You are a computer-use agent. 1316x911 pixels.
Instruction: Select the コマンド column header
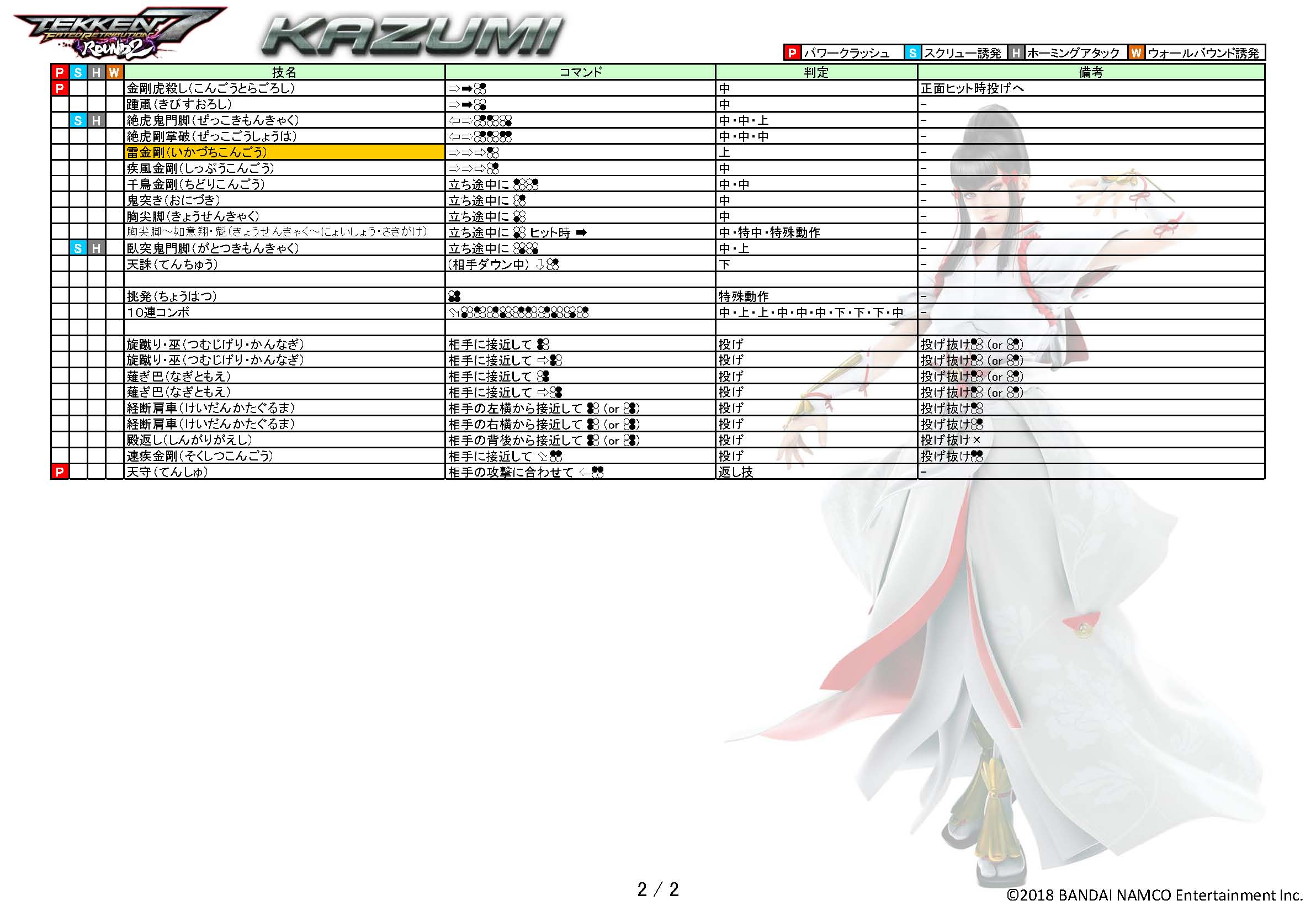[x=580, y=72]
